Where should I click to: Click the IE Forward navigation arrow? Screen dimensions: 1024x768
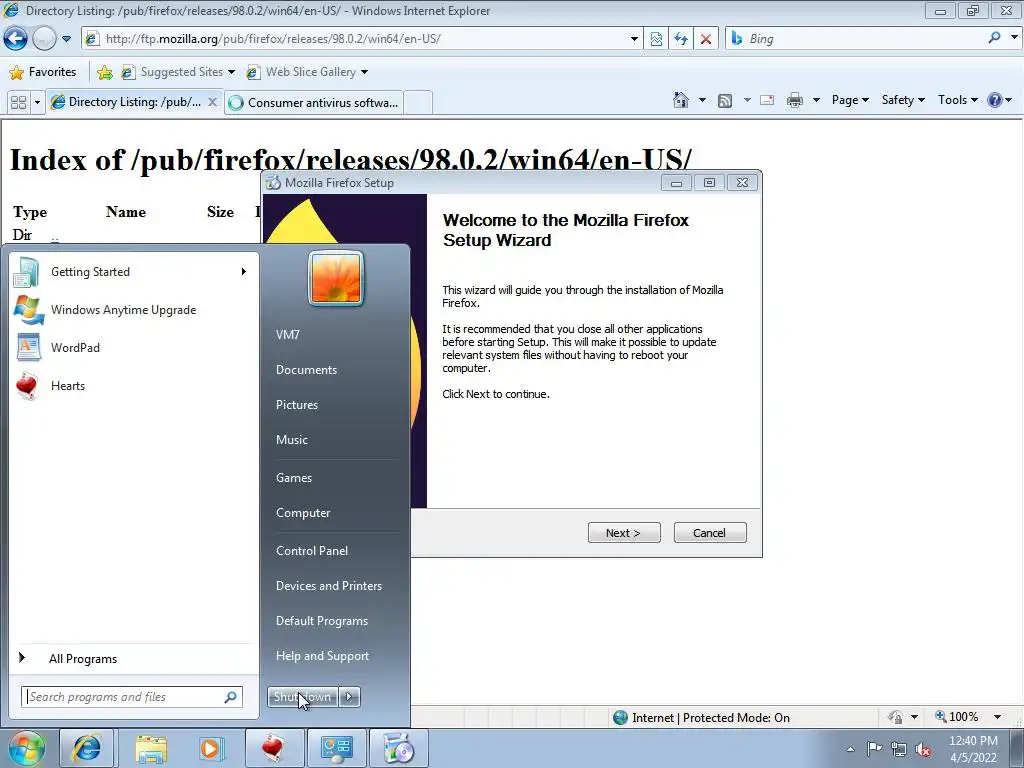click(x=44, y=39)
